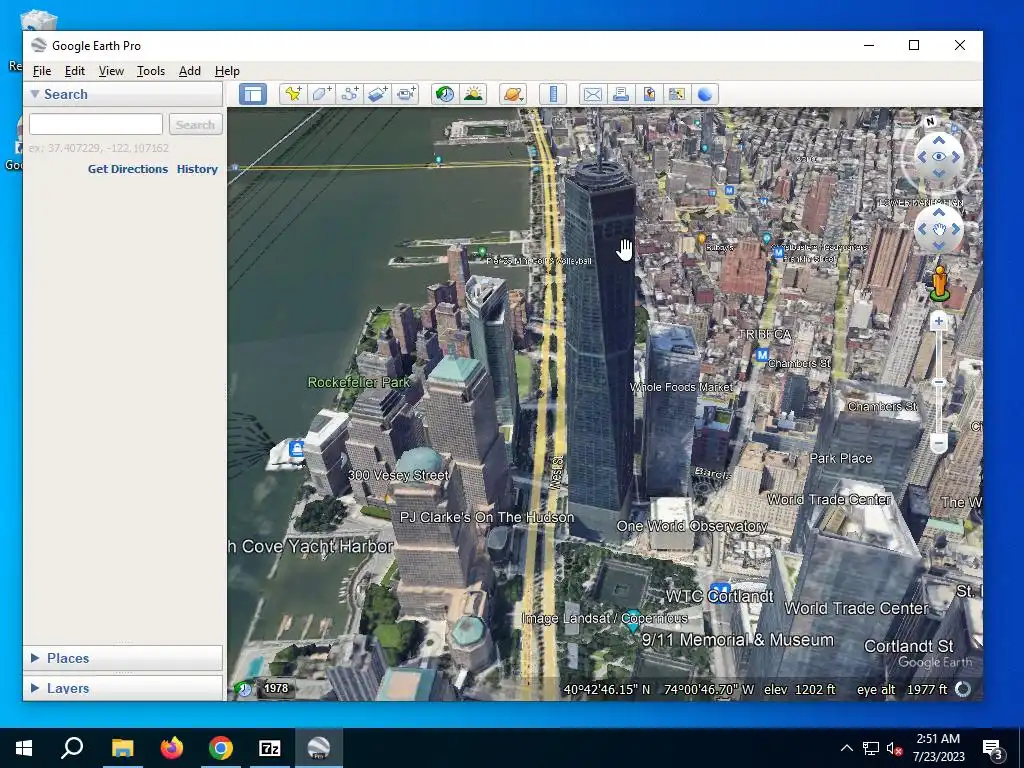This screenshot has width=1024, height=768.
Task: Open the View menu
Action: [111, 71]
